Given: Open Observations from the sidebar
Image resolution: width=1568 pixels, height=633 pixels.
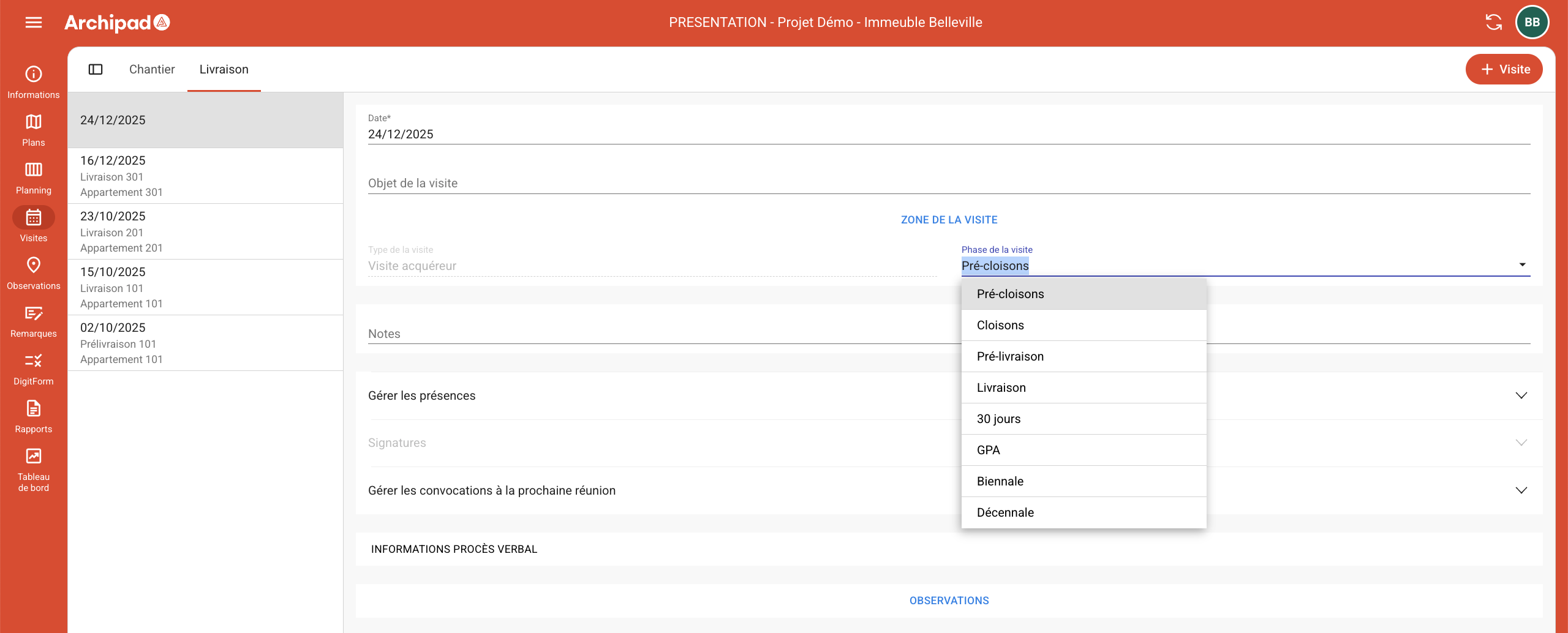Looking at the screenshot, I should [x=34, y=273].
